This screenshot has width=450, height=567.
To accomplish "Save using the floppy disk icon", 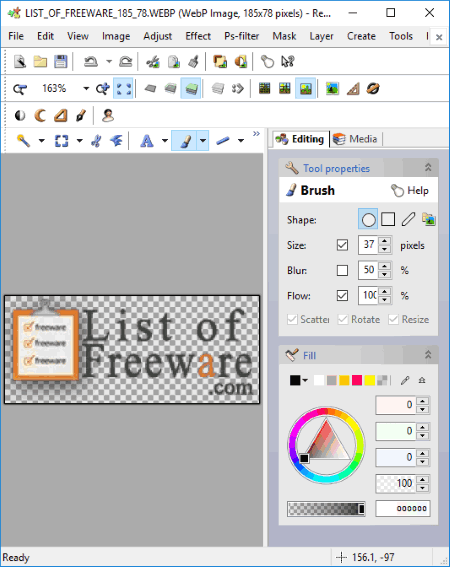I will 61,61.
